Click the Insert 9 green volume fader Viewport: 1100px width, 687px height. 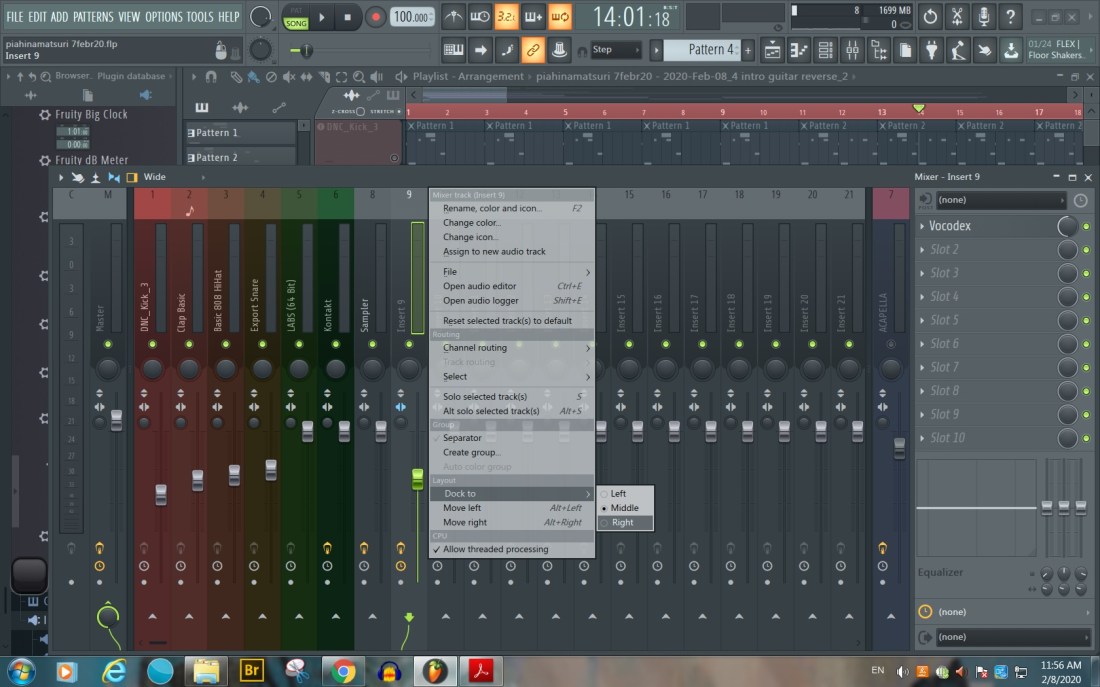(x=417, y=479)
